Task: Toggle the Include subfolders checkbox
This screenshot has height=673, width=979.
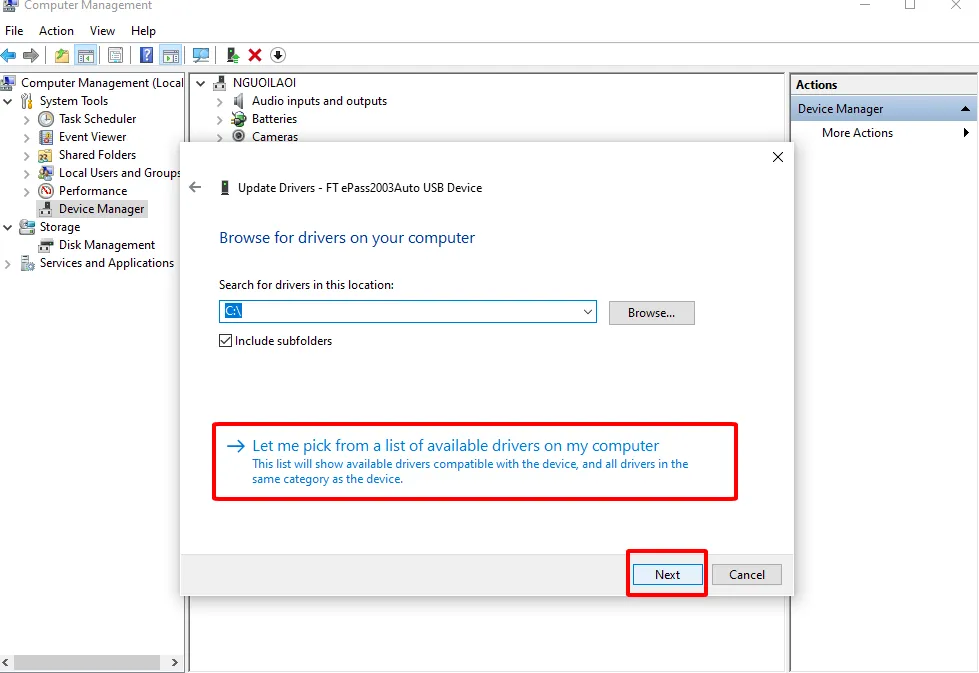Action: pos(225,341)
